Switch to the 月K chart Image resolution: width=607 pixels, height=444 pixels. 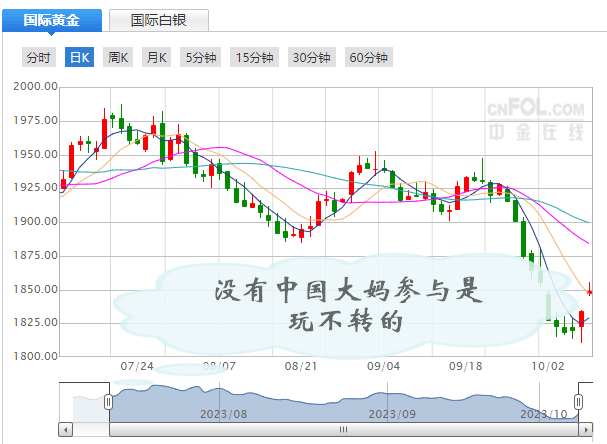[156, 57]
